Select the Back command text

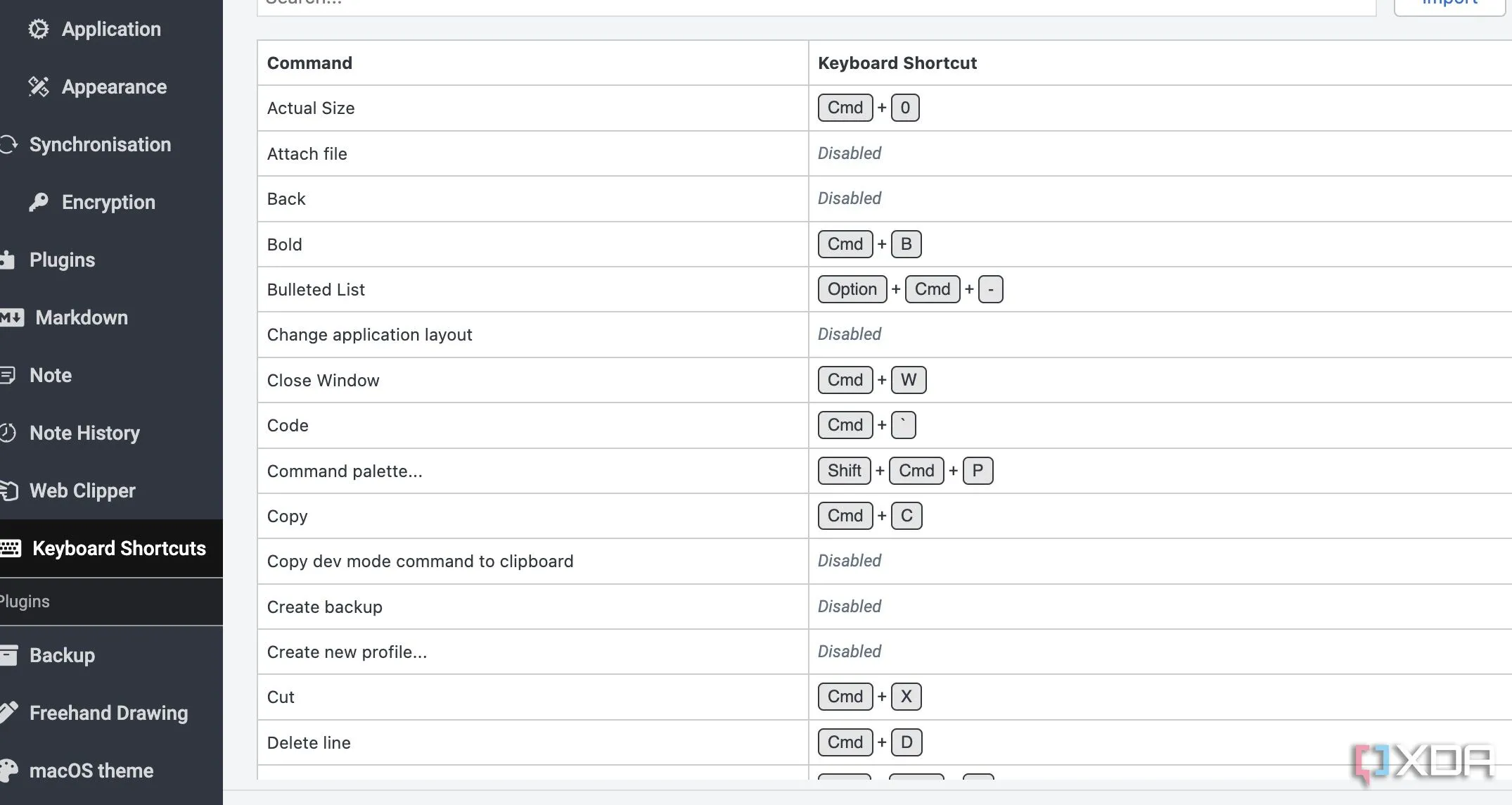point(286,198)
